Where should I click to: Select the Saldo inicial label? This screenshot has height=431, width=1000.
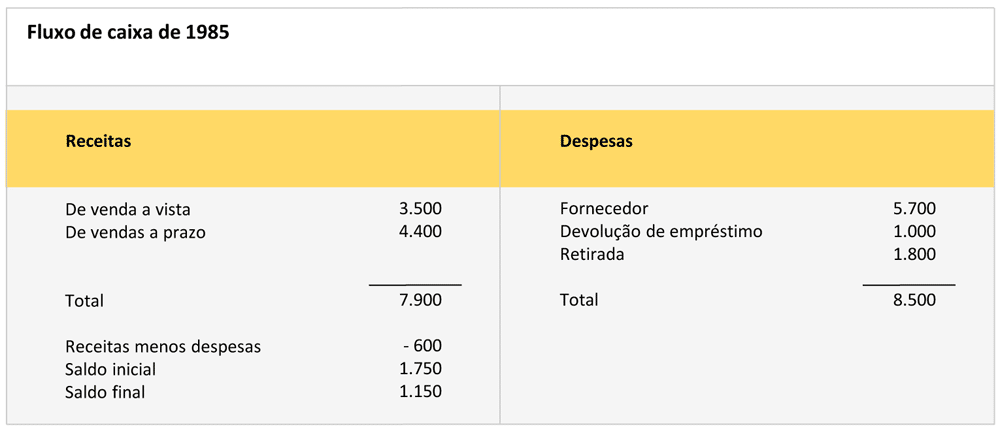[x=110, y=369]
